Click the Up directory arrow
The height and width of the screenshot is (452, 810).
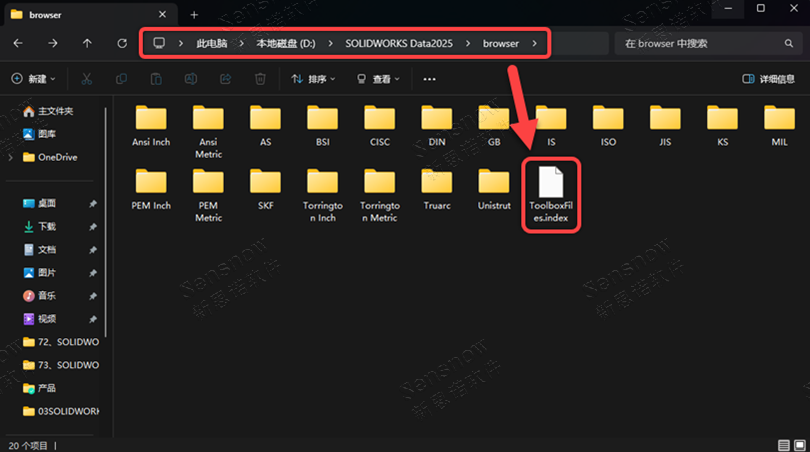pyautogui.click(x=88, y=44)
